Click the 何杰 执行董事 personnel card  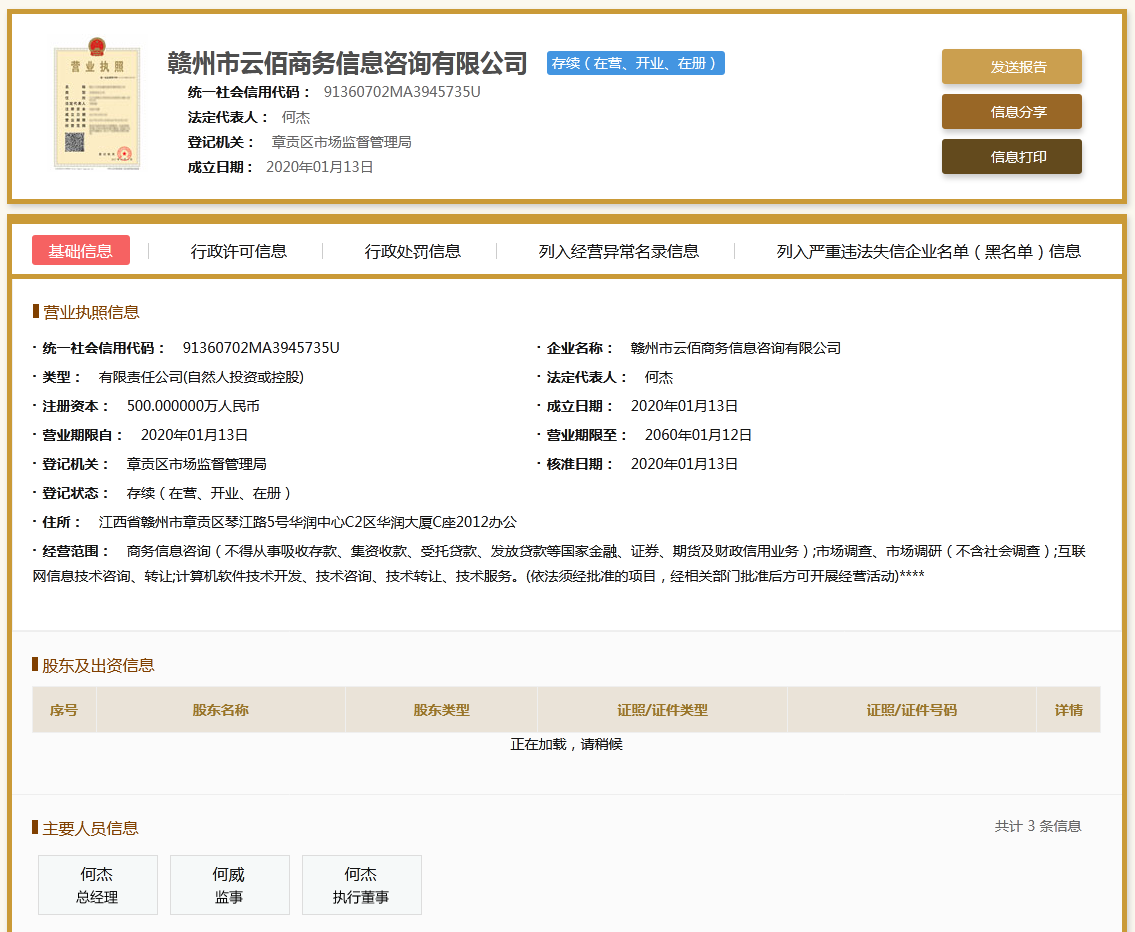(x=361, y=885)
